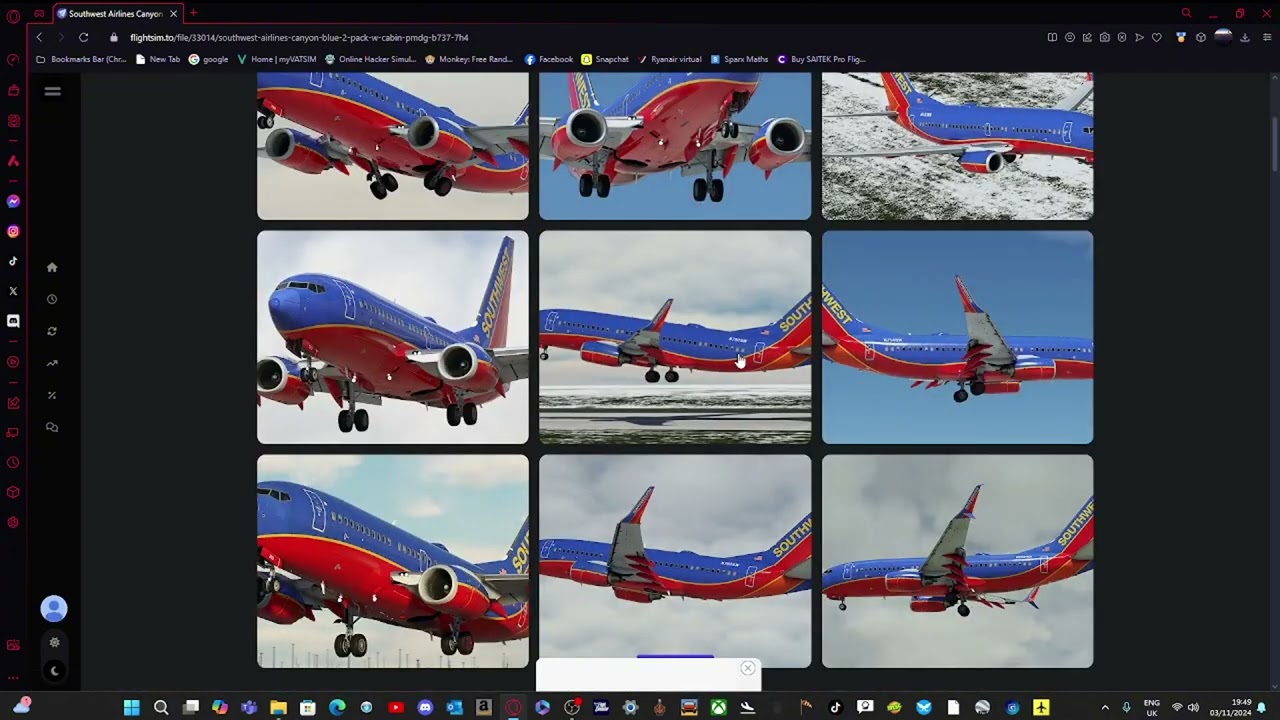This screenshot has width=1280, height=720.
Task: Close the Southwest Airlines Canyon tab
Action: [x=173, y=14]
